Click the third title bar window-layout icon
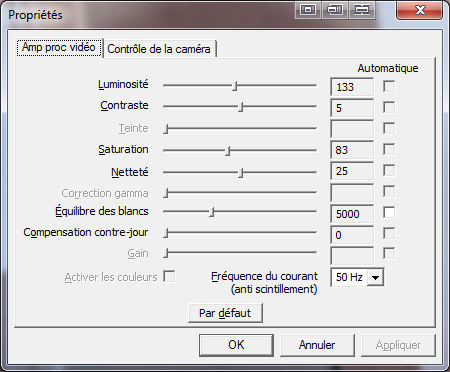The height and width of the screenshot is (372, 450). (362, 10)
